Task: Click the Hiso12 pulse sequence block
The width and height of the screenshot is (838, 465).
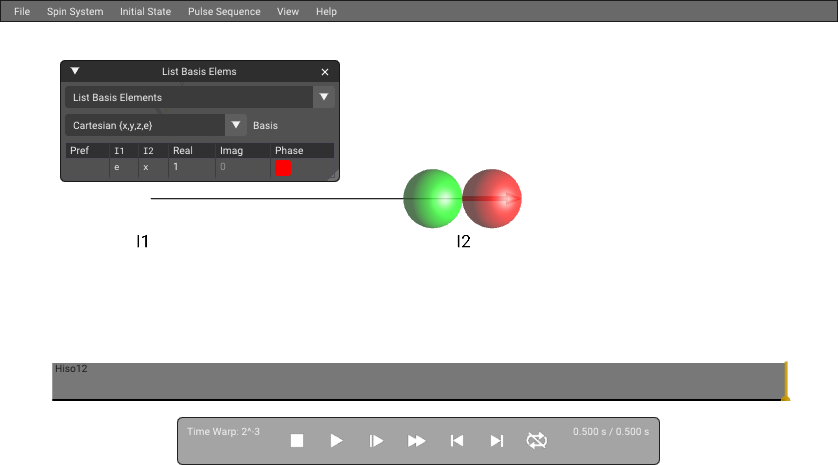Action: [x=418, y=381]
